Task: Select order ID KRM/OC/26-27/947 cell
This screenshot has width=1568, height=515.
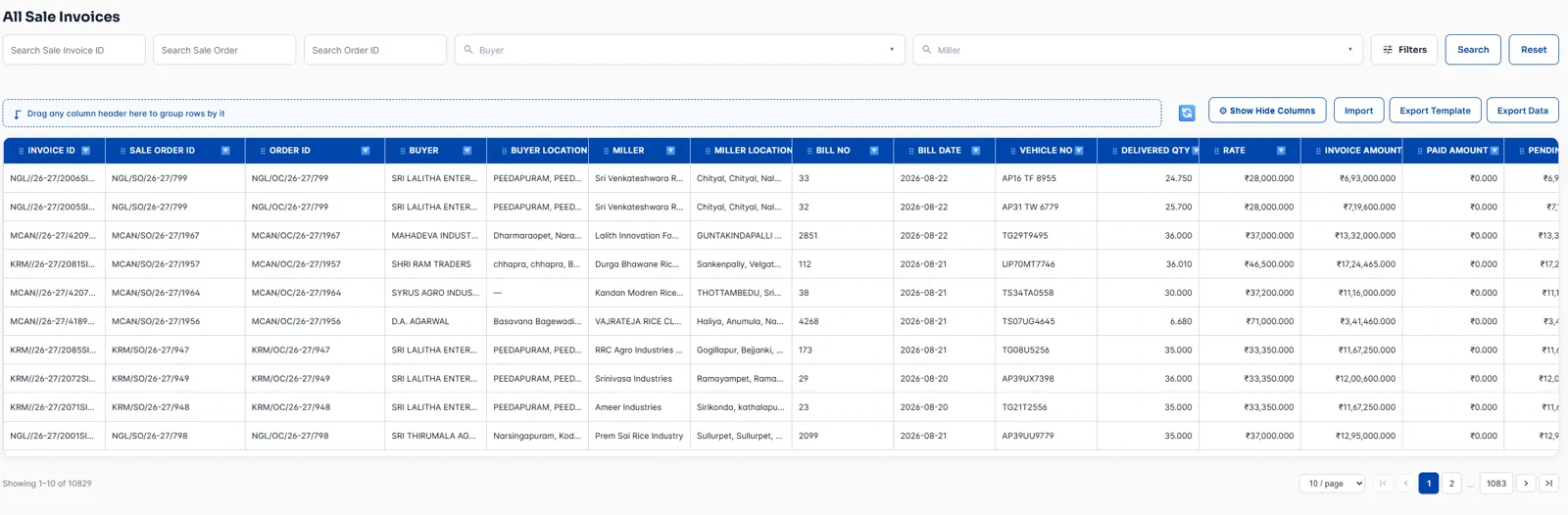Action: 315,350
